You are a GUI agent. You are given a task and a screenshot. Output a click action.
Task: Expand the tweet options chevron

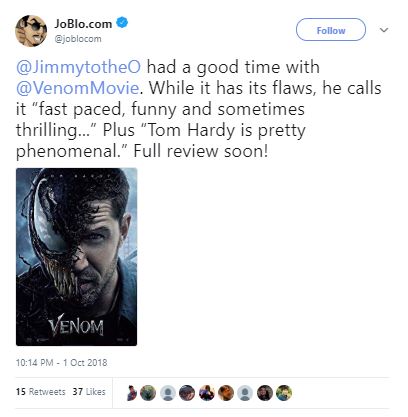pos(384,30)
